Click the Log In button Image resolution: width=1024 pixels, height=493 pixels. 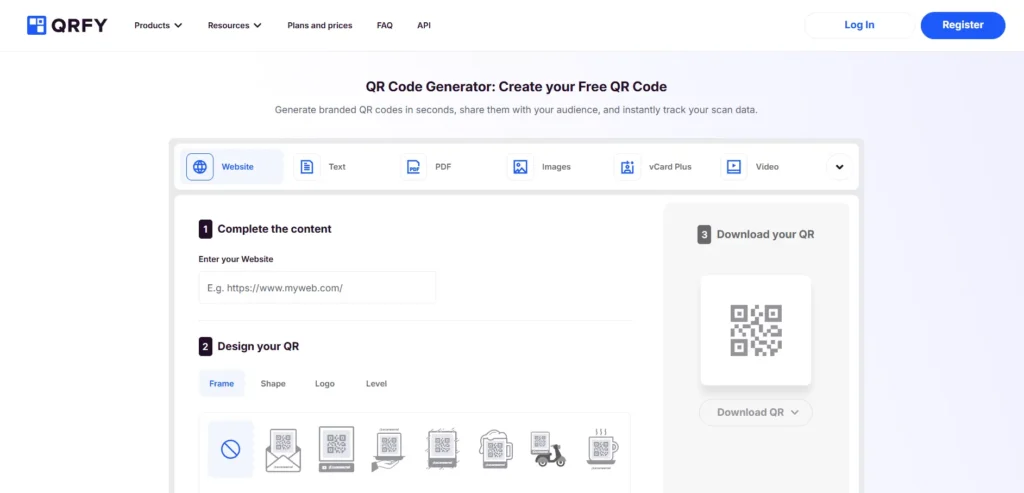859,25
